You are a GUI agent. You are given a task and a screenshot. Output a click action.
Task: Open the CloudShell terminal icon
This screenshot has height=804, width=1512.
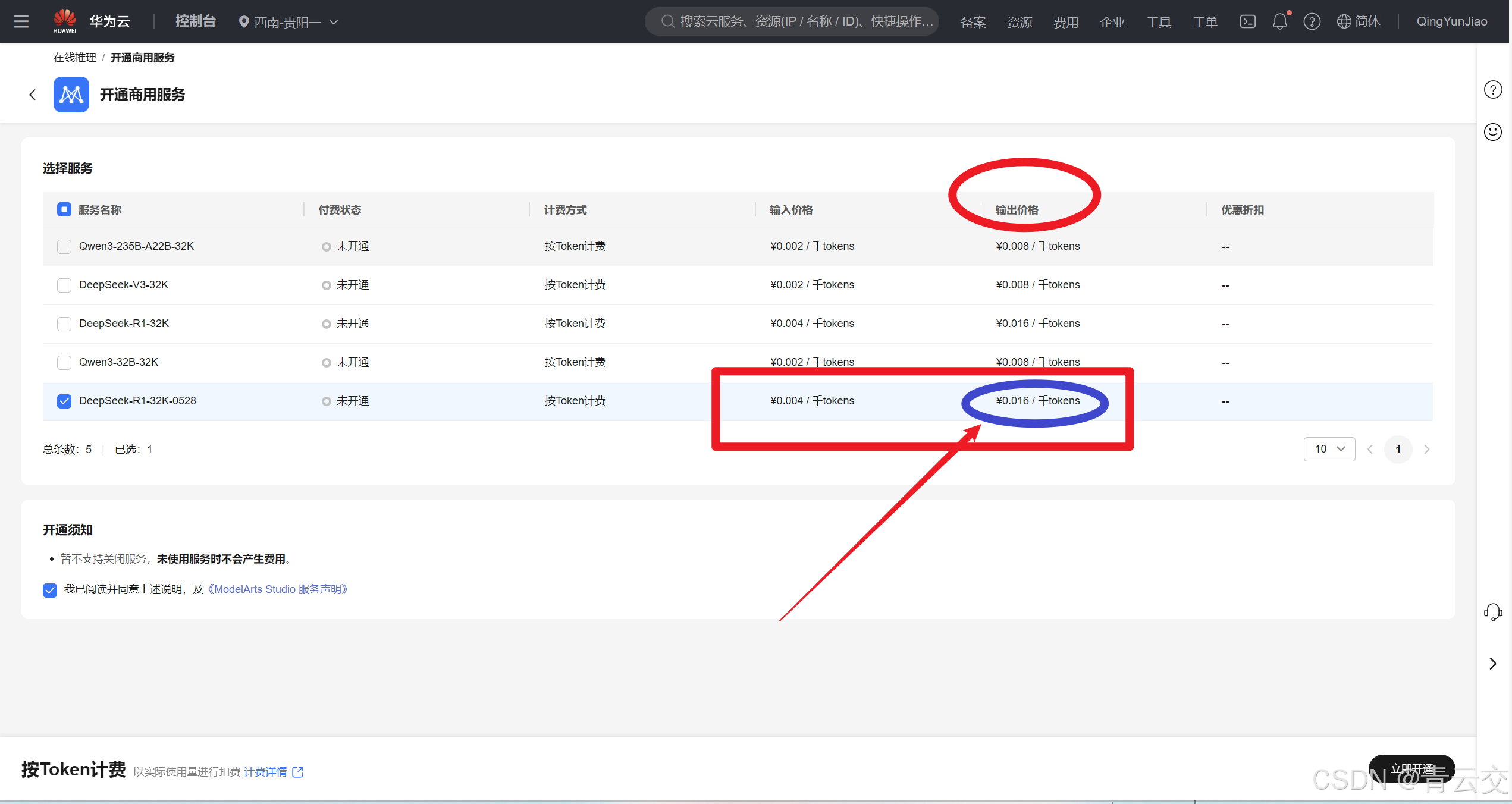pos(1247,22)
